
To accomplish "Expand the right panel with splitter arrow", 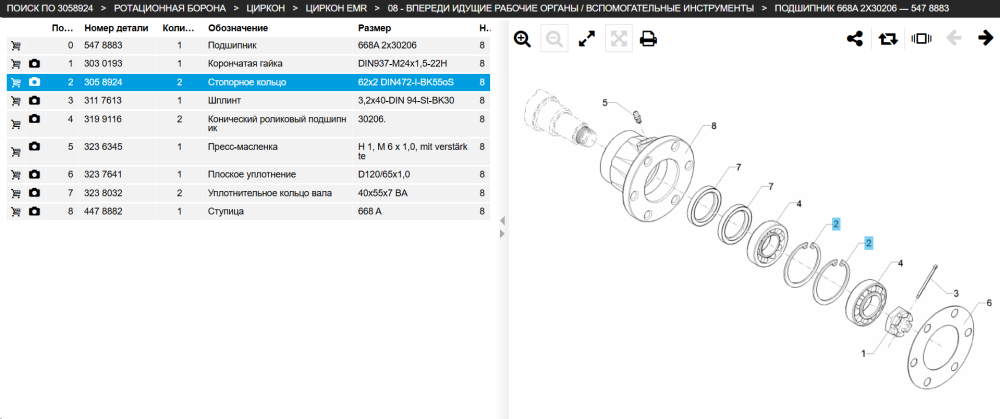I will pos(502,234).
